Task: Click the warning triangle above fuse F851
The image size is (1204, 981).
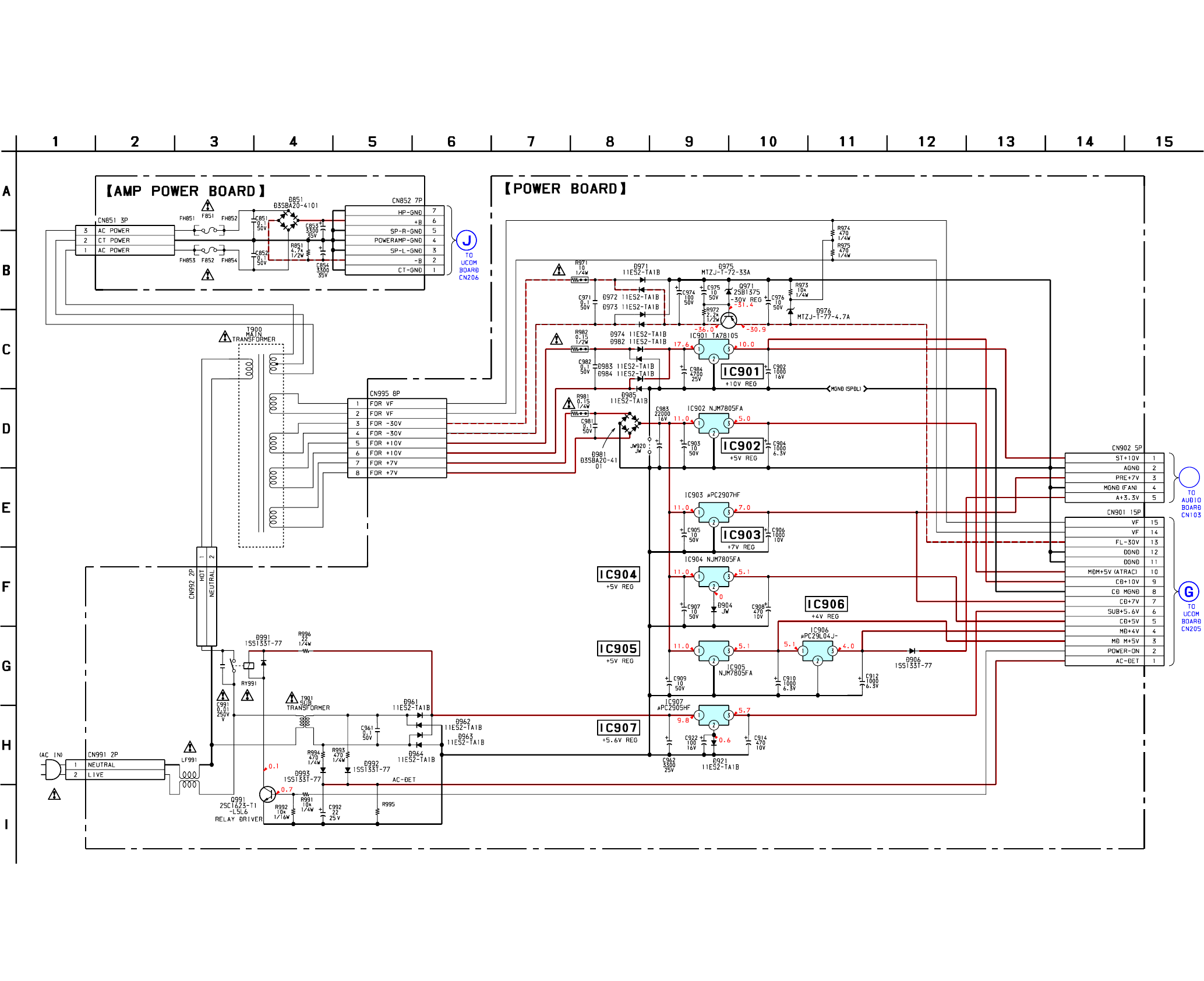Action: click(207, 206)
